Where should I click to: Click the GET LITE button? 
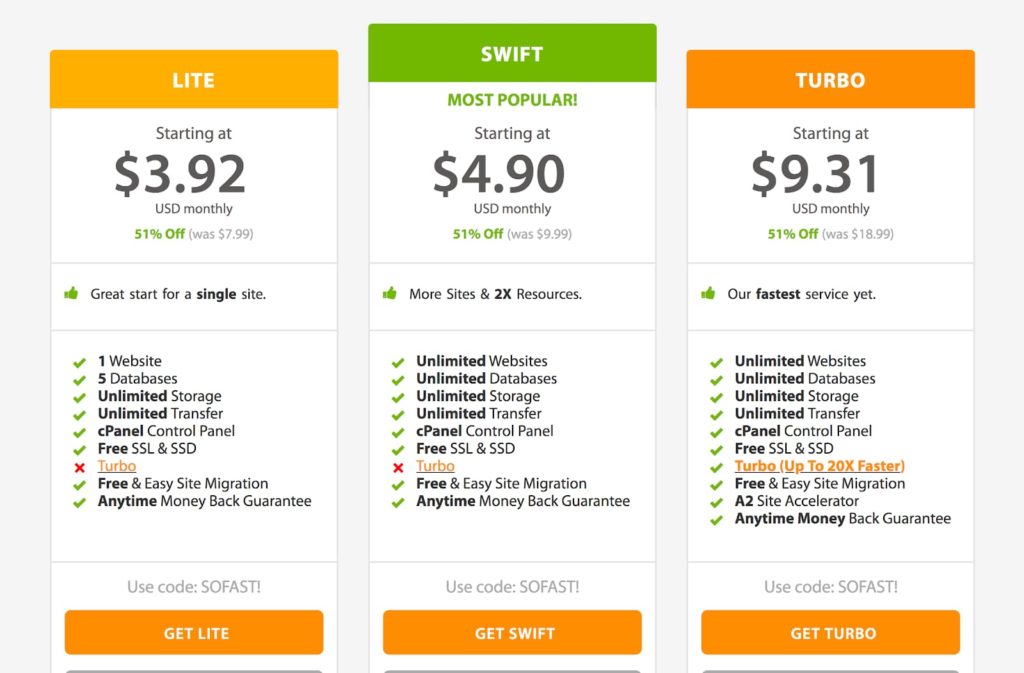(x=194, y=633)
